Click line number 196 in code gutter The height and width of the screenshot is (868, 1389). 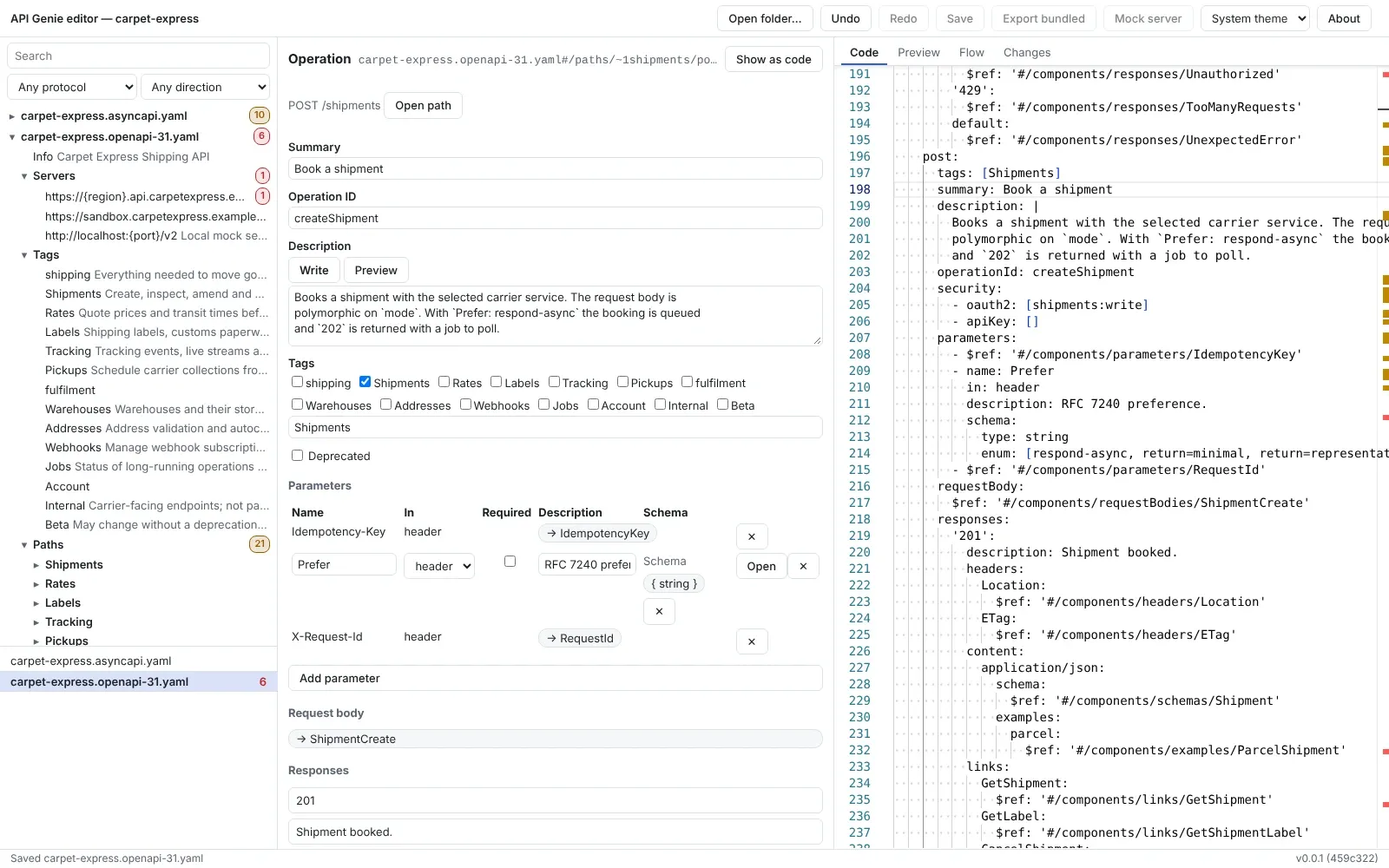pyautogui.click(x=859, y=156)
